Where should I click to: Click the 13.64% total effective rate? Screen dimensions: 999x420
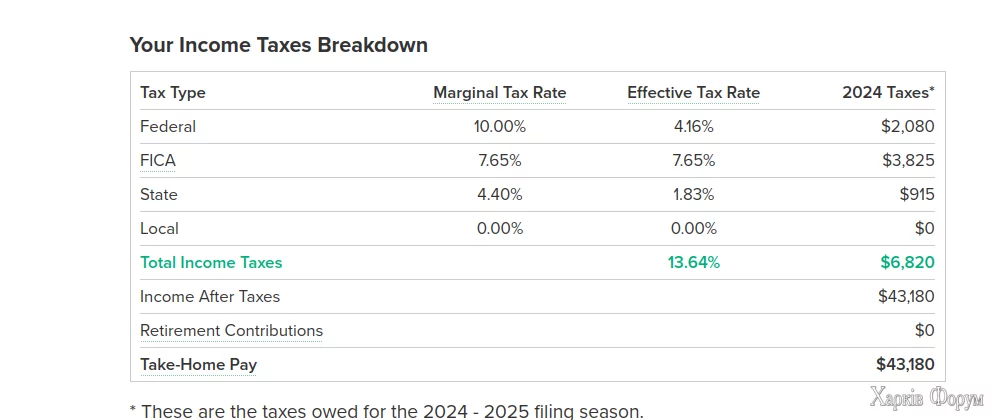693,263
